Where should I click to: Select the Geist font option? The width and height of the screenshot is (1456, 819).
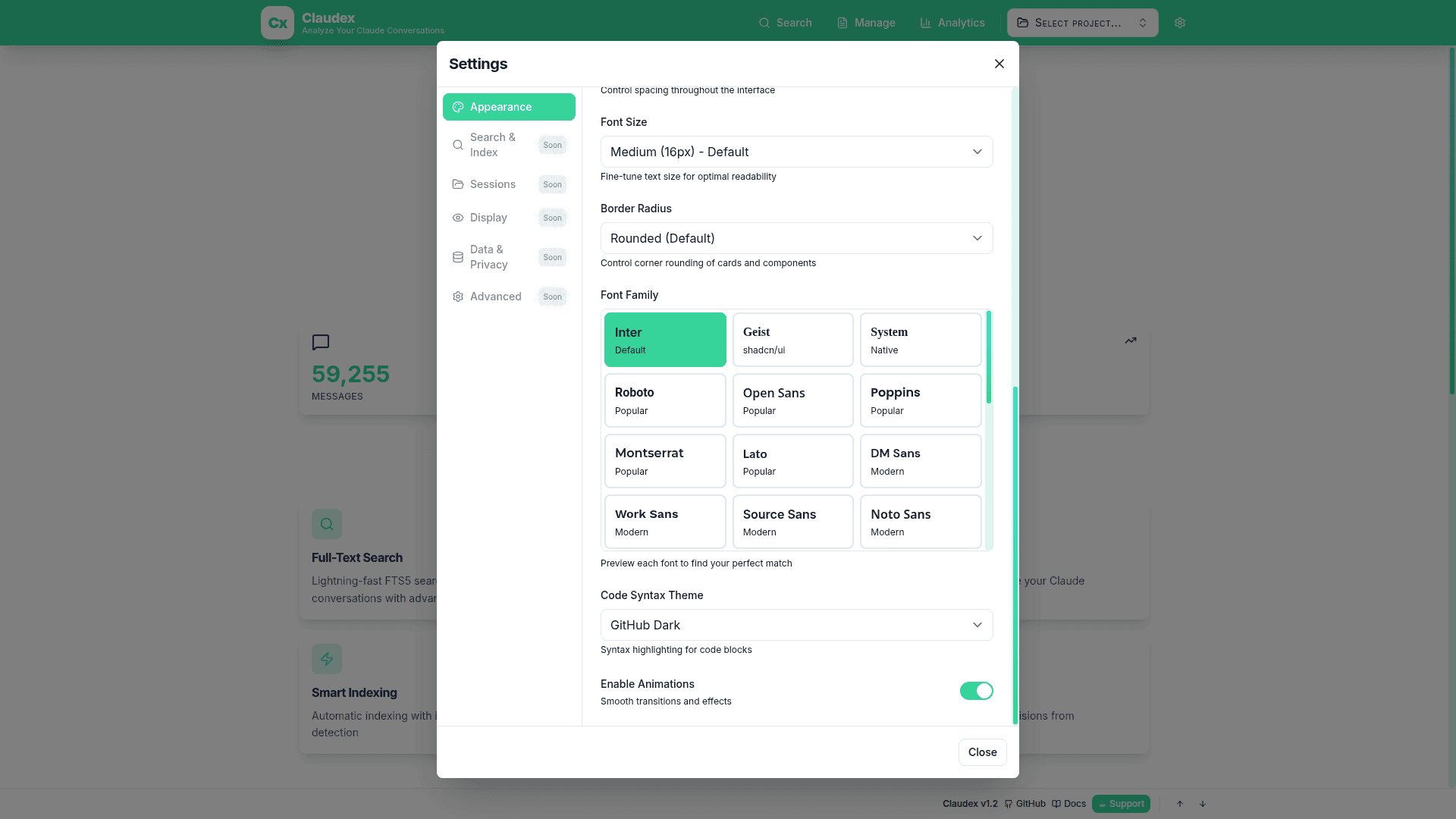click(x=792, y=340)
